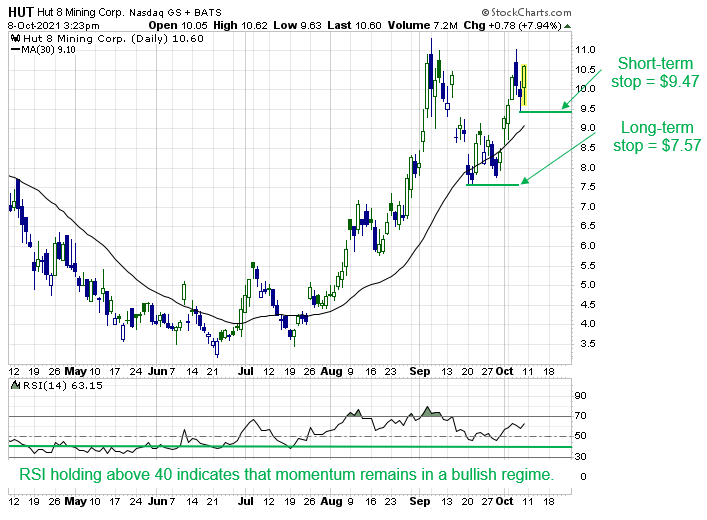This screenshot has height=520, width=707.
Task: Click the RSI legend mountain icon
Action: click(15, 385)
